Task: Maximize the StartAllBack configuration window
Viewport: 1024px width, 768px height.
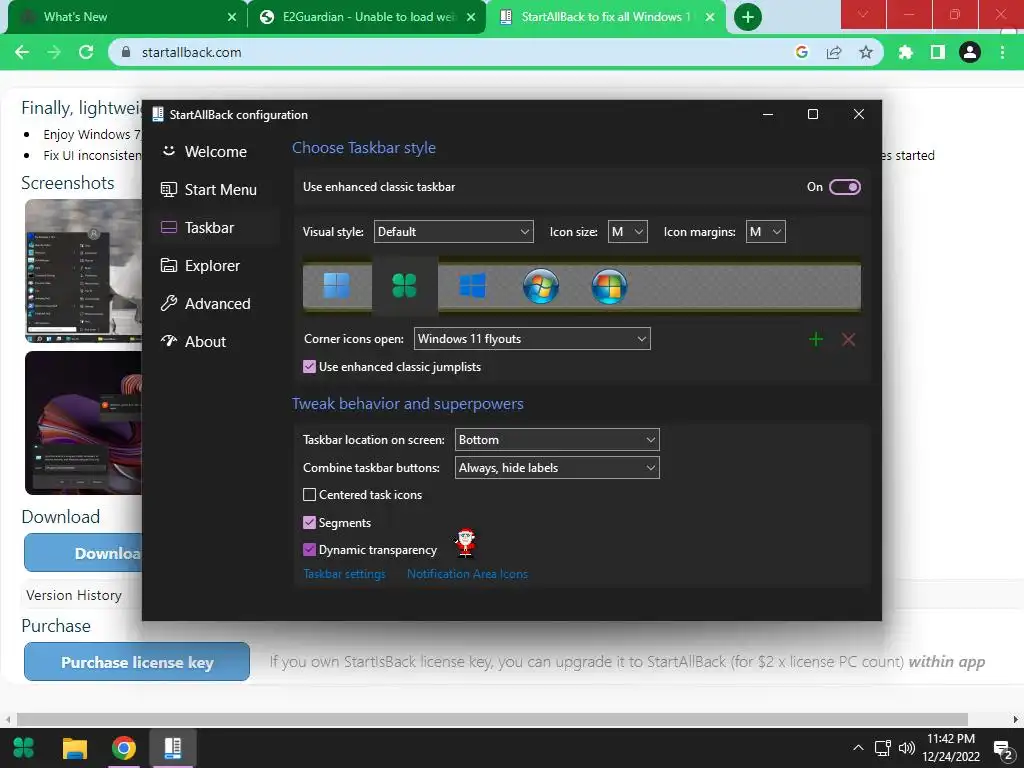Action: tap(813, 114)
